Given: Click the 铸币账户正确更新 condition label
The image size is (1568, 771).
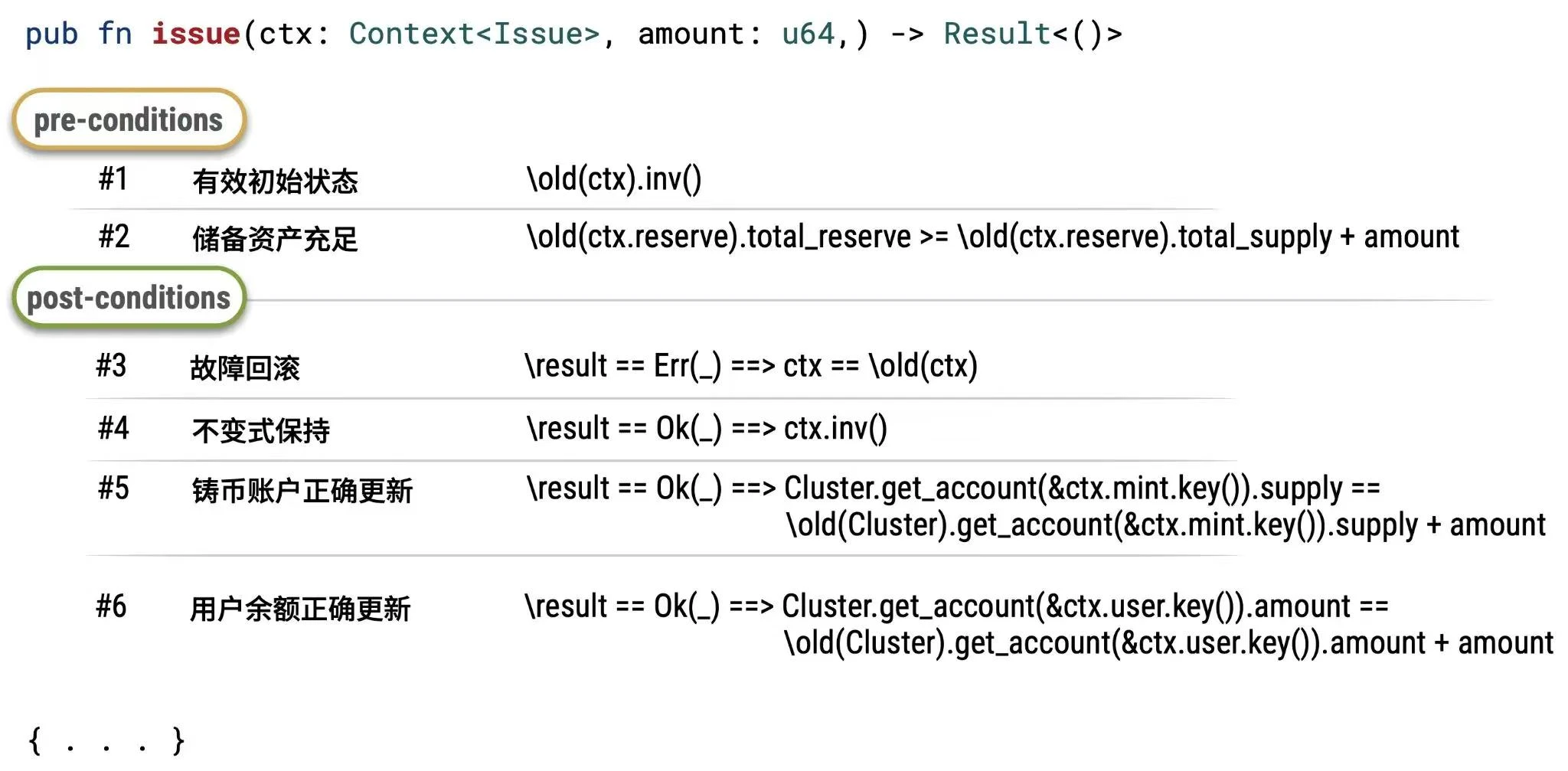Looking at the screenshot, I should [x=302, y=491].
